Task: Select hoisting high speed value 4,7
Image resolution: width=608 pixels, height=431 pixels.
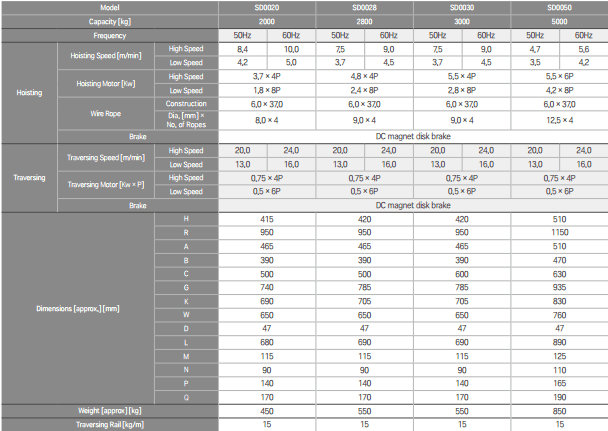Action: pyautogui.click(x=535, y=49)
